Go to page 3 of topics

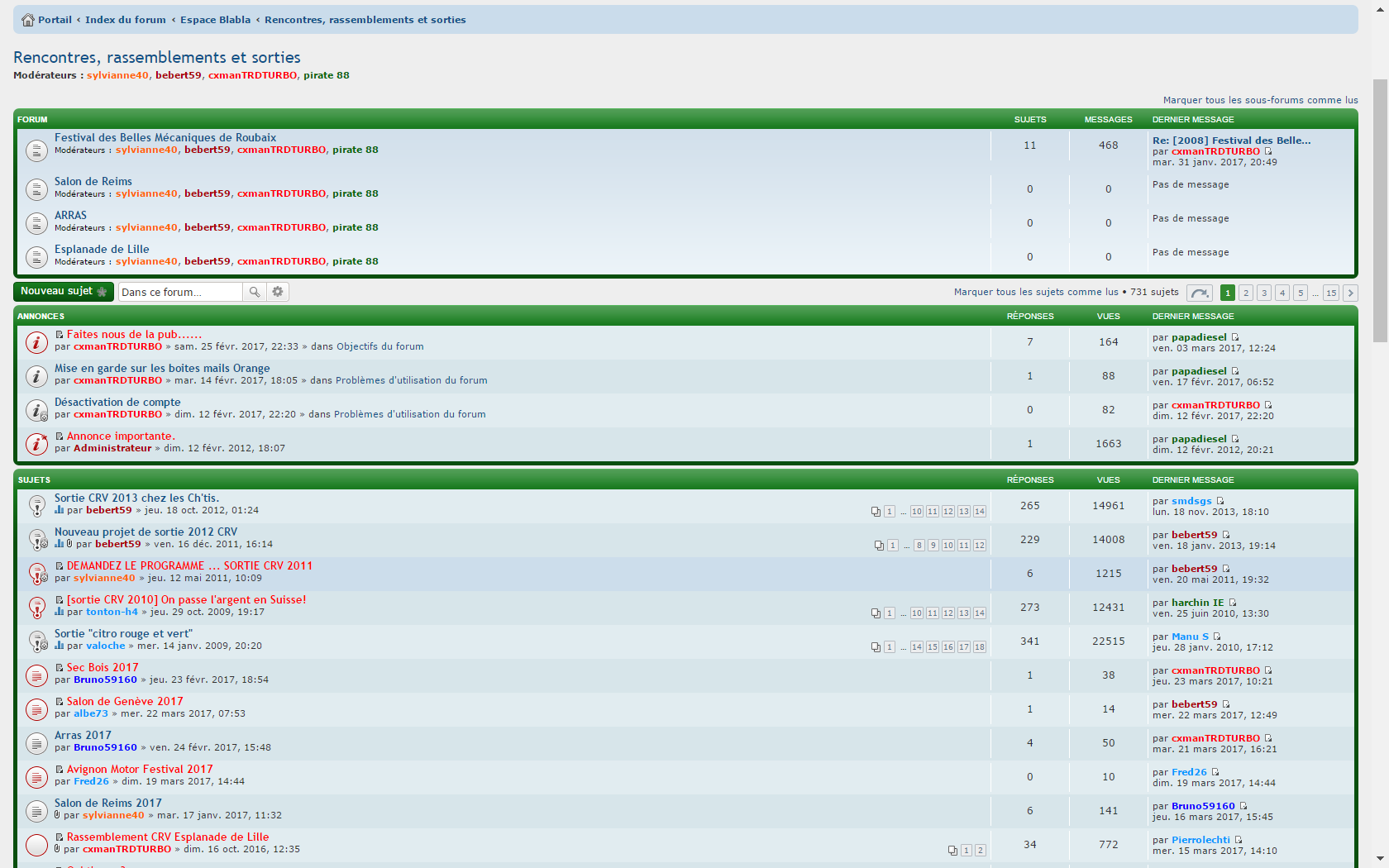coord(1264,293)
